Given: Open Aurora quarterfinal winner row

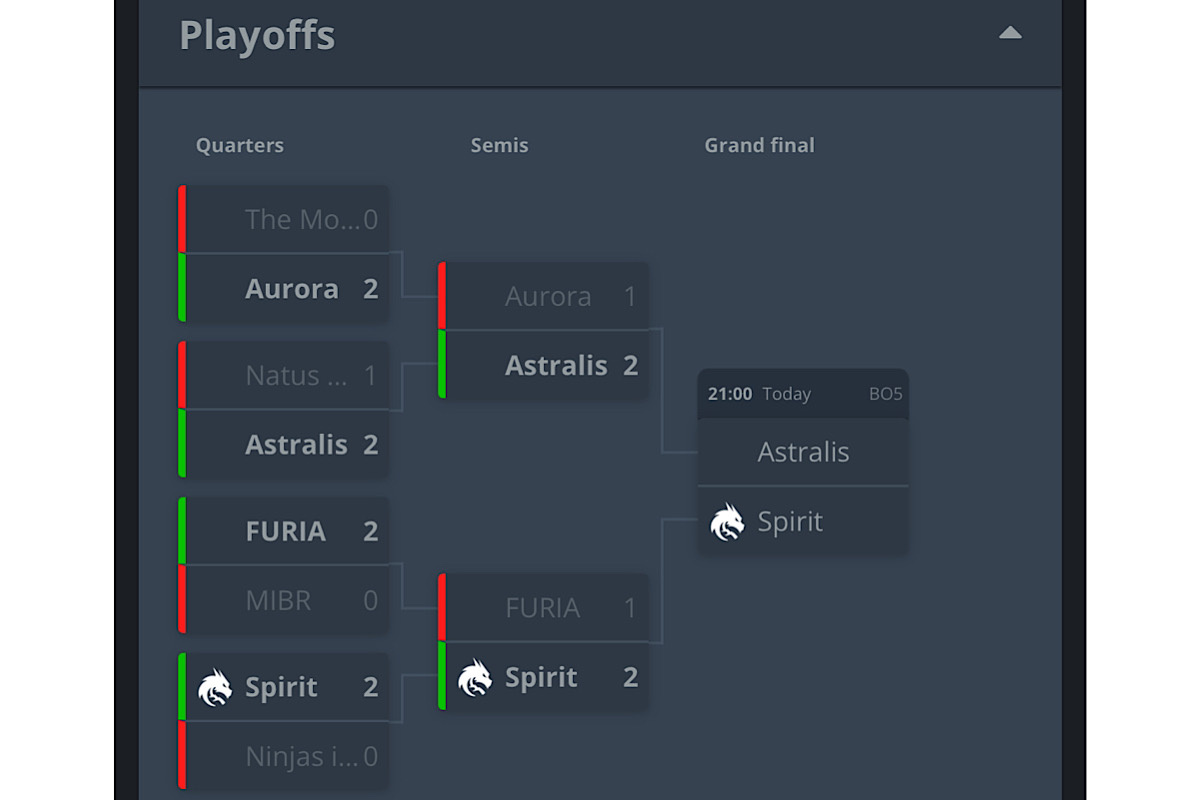Looking at the screenshot, I should (291, 289).
